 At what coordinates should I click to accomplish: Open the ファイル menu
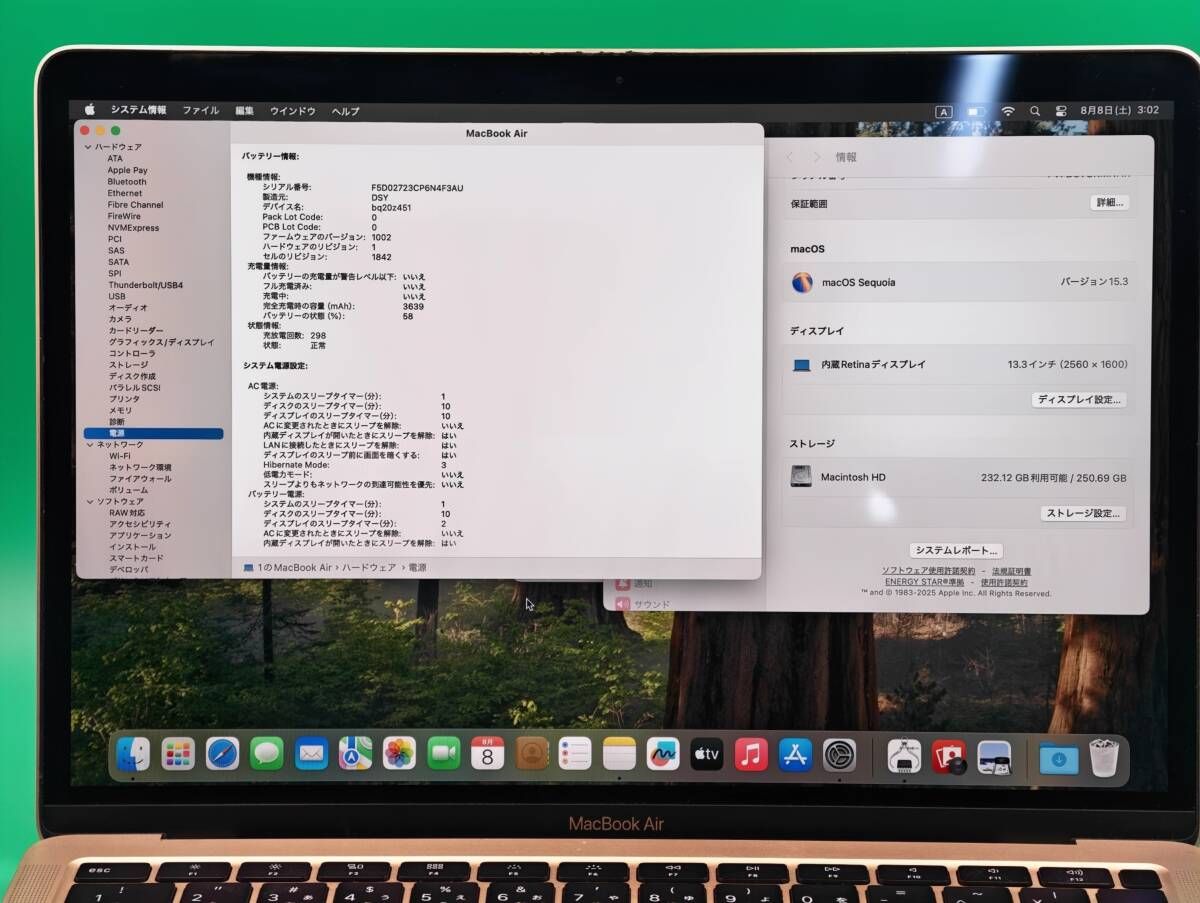point(200,110)
